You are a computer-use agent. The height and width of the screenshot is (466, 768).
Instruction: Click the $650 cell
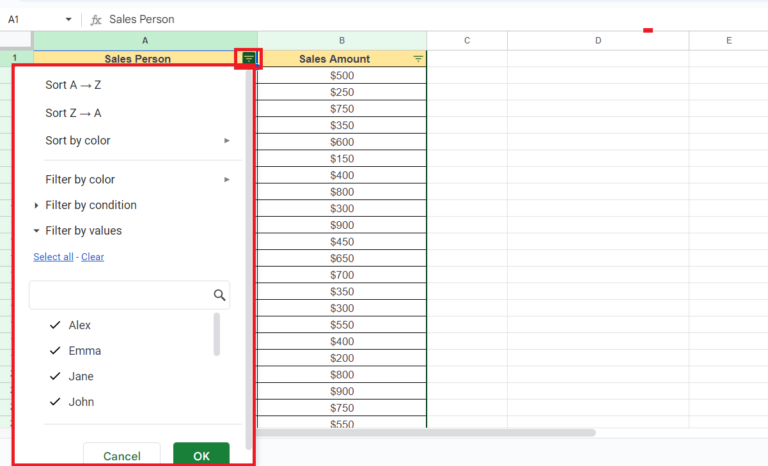tap(342, 258)
